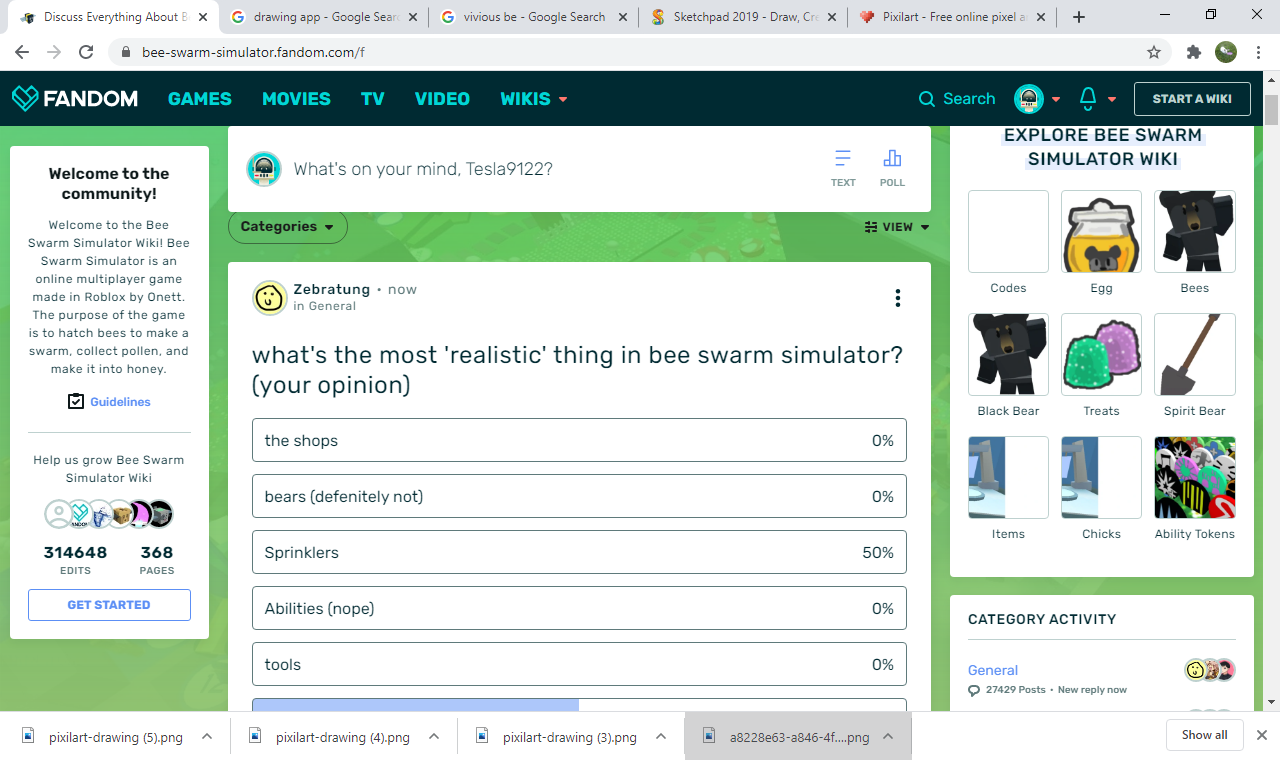Image resolution: width=1280 pixels, height=760 pixels.
Task: Go forward to the next page
Action: (54, 52)
